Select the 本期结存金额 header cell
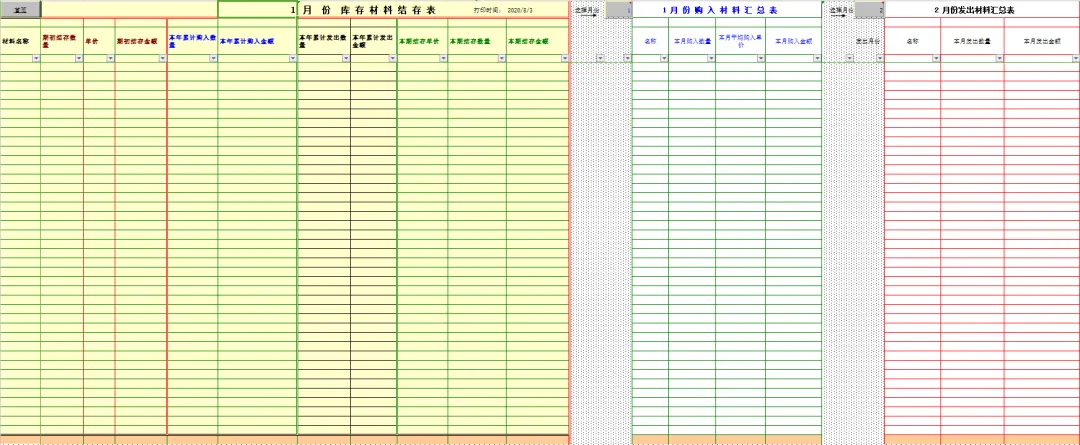Screen dimensions: 1080x445 point(537,41)
